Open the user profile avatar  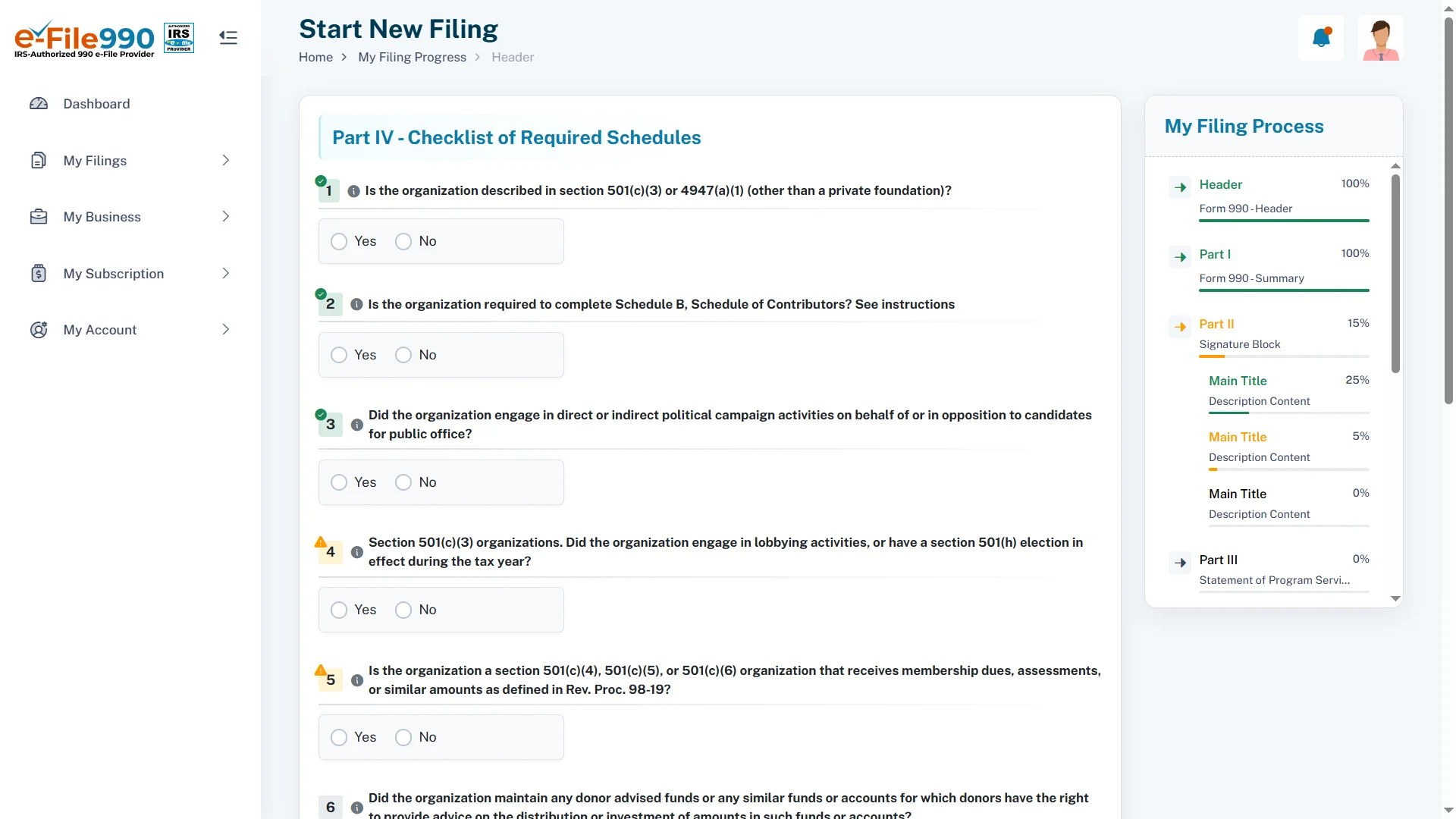(x=1380, y=38)
